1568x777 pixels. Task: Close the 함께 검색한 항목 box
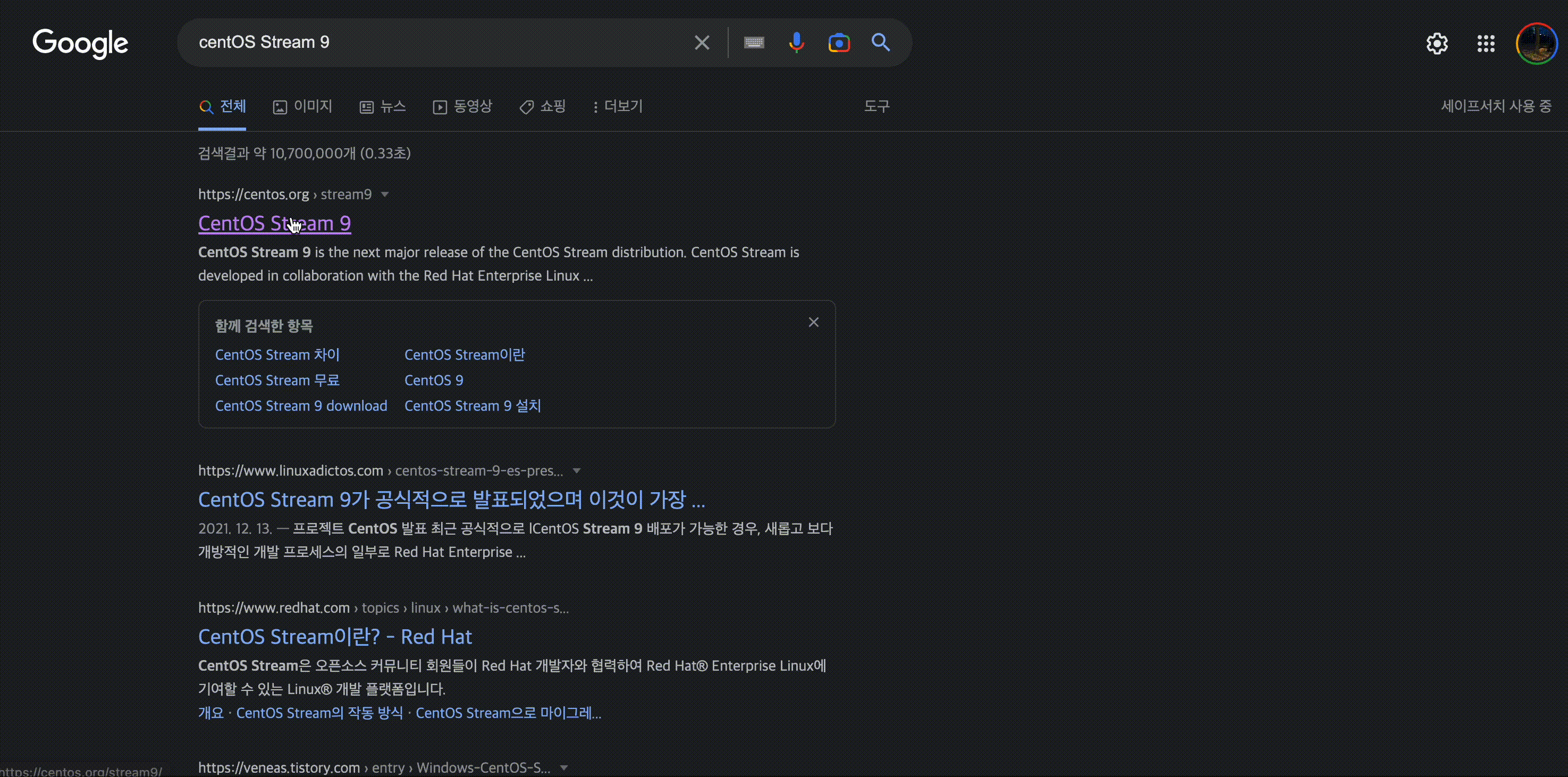(x=813, y=323)
